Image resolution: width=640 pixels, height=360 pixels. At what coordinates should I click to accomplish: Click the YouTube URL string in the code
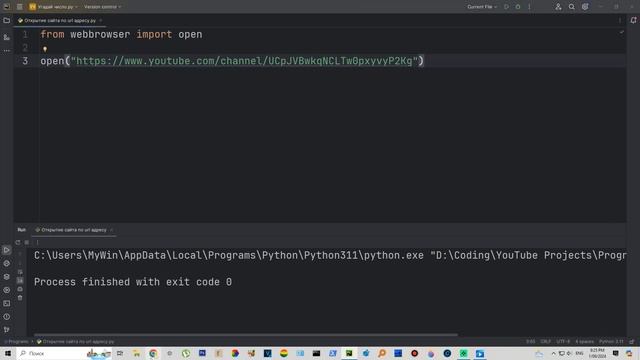point(244,61)
